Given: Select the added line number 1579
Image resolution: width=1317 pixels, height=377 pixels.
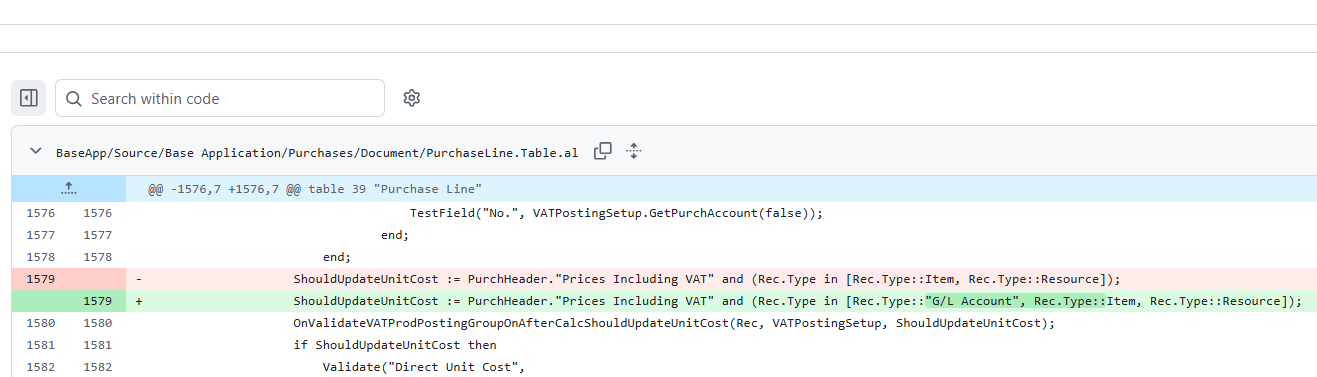Looking at the screenshot, I should point(97,301).
